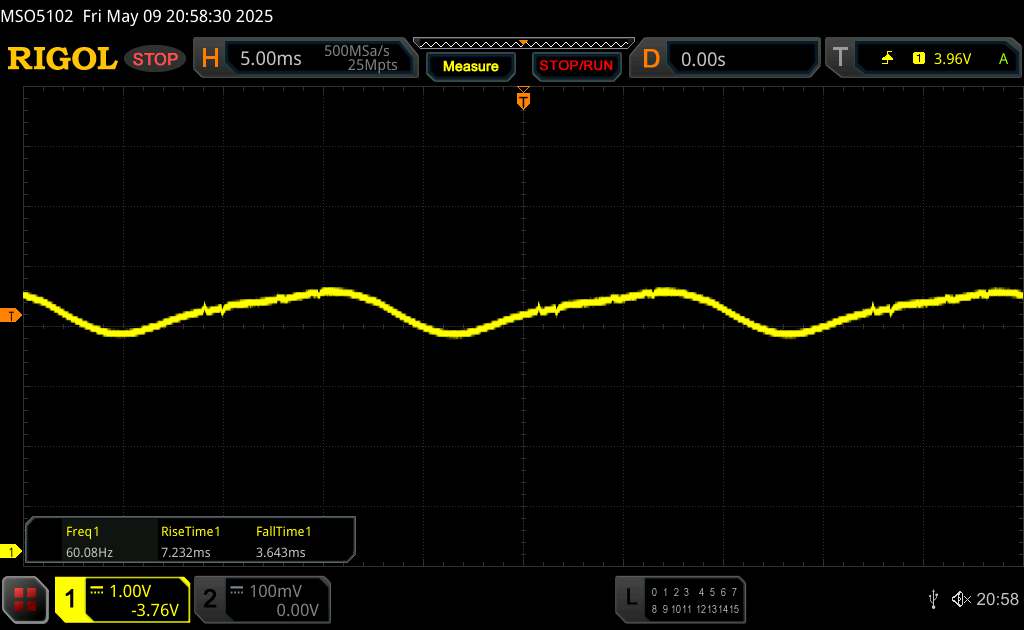Viewport: 1024px width, 630px height.
Task: Adjust the 0.00s delay value
Action: coord(703,59)
